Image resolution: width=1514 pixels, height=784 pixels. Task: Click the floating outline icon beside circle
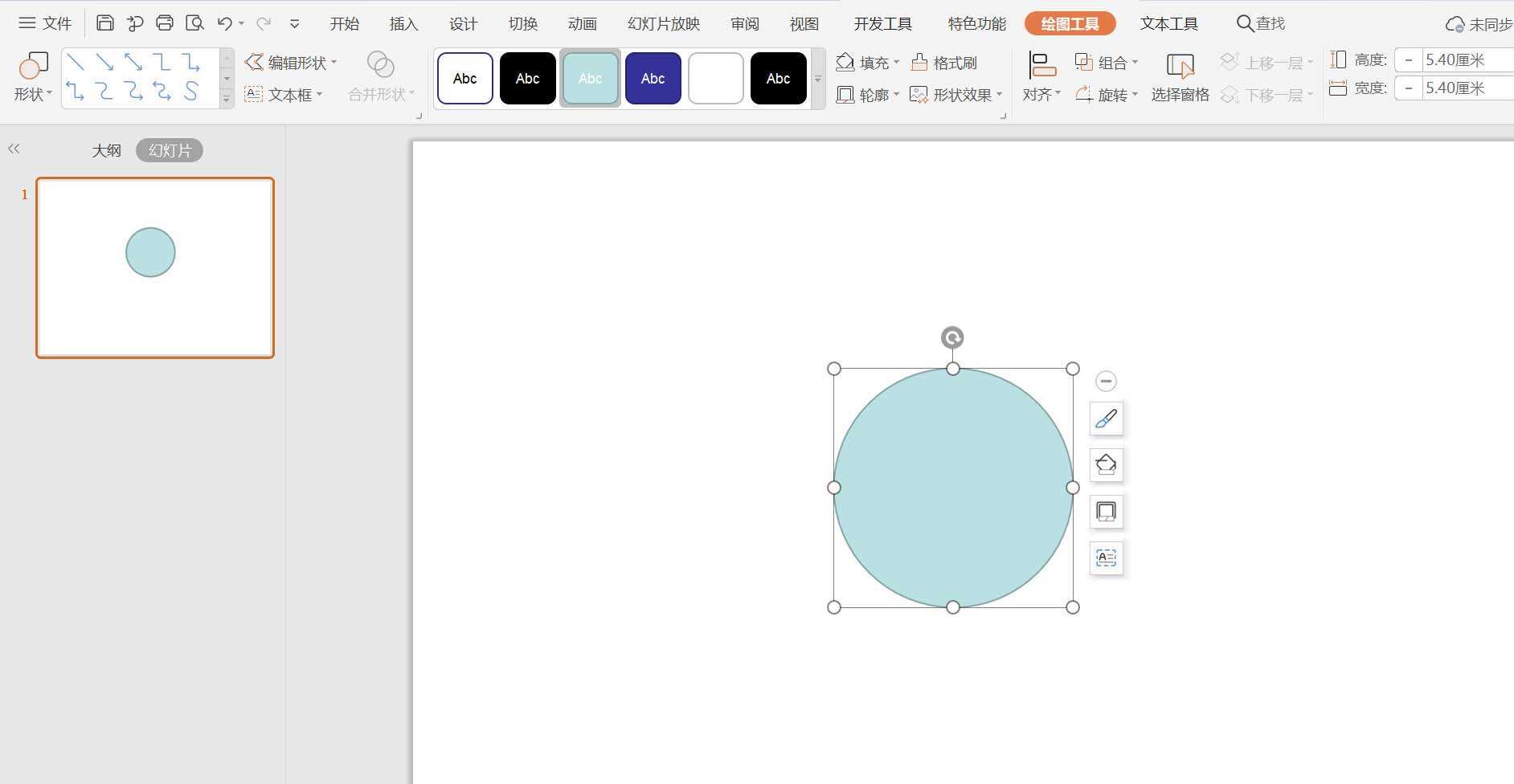coord(1106,511)
